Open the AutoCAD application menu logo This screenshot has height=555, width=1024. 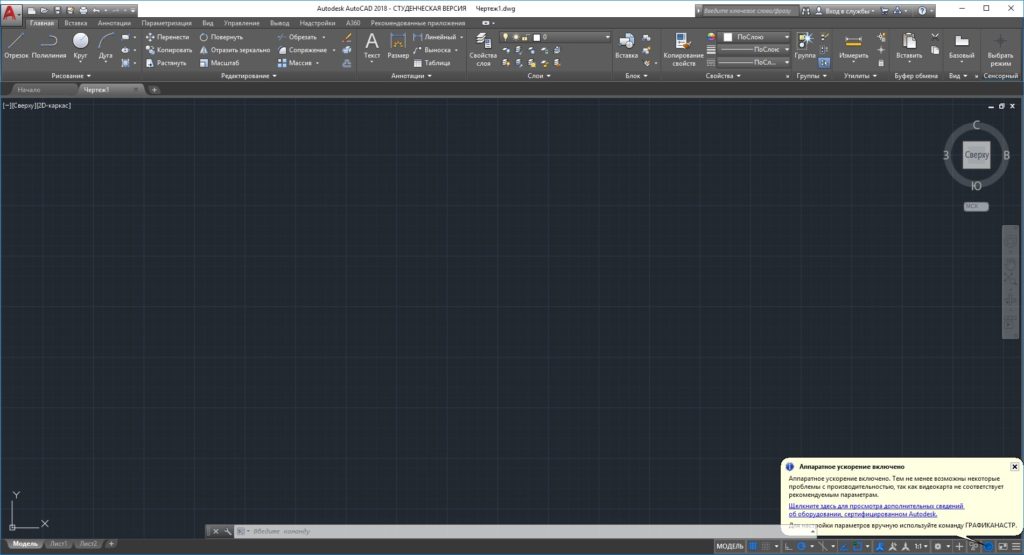pyautogui.click(x=11, y=13)
